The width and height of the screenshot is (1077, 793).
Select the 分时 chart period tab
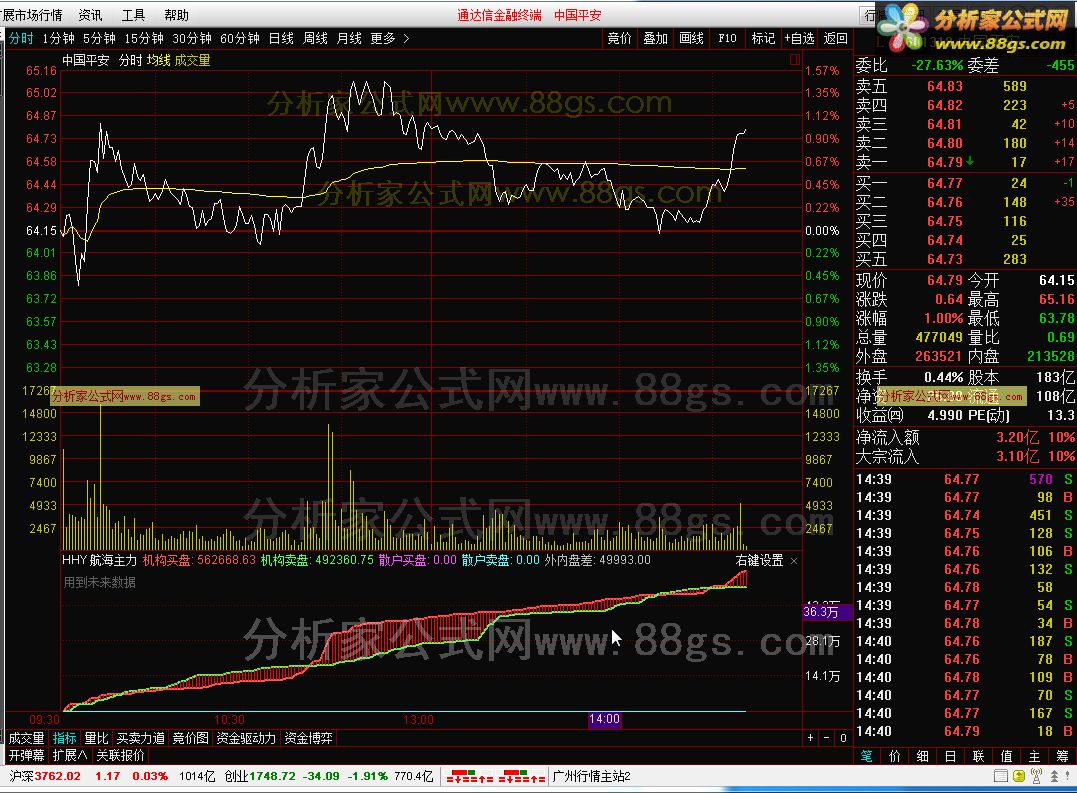(21, 38)
